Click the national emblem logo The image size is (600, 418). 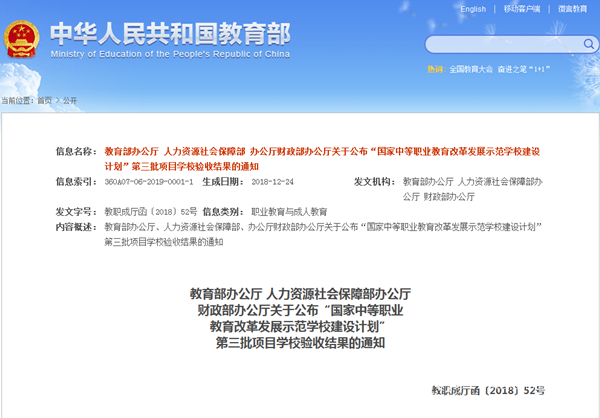click(18, 40)
